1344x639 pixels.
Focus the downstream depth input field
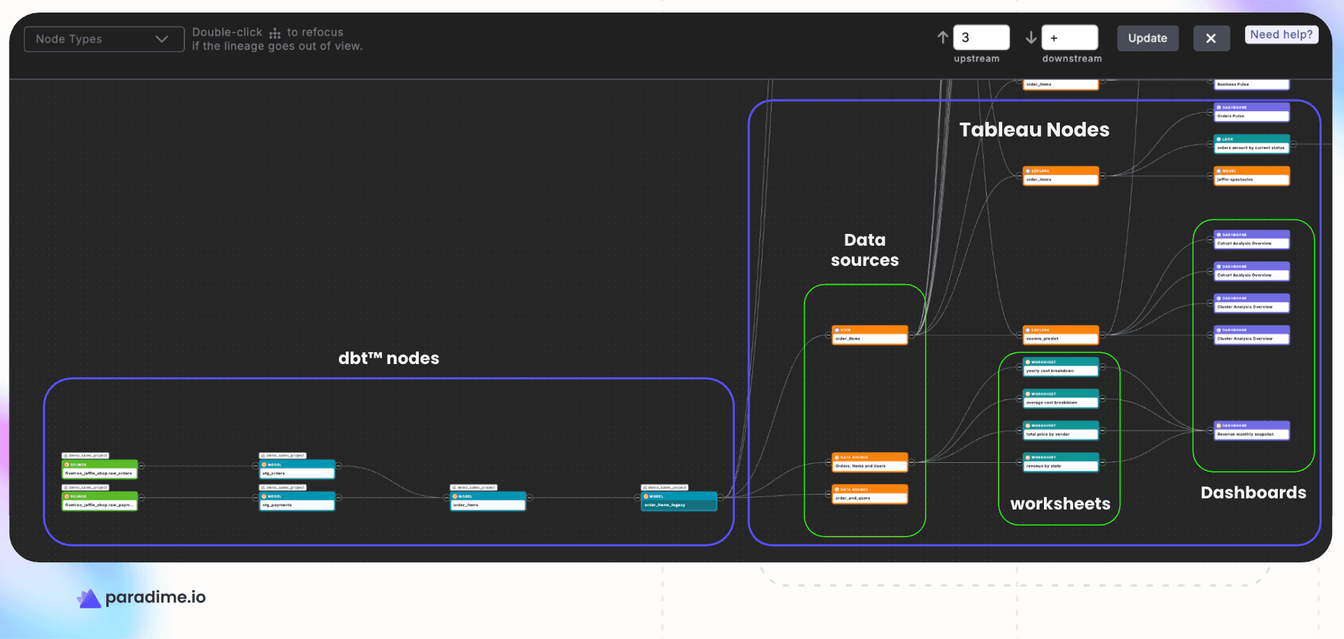click(x=1069, y=38)
